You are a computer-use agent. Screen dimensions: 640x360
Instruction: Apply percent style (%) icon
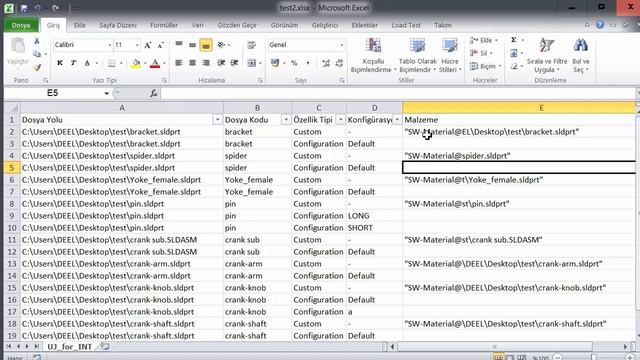[x=294, y=63]
